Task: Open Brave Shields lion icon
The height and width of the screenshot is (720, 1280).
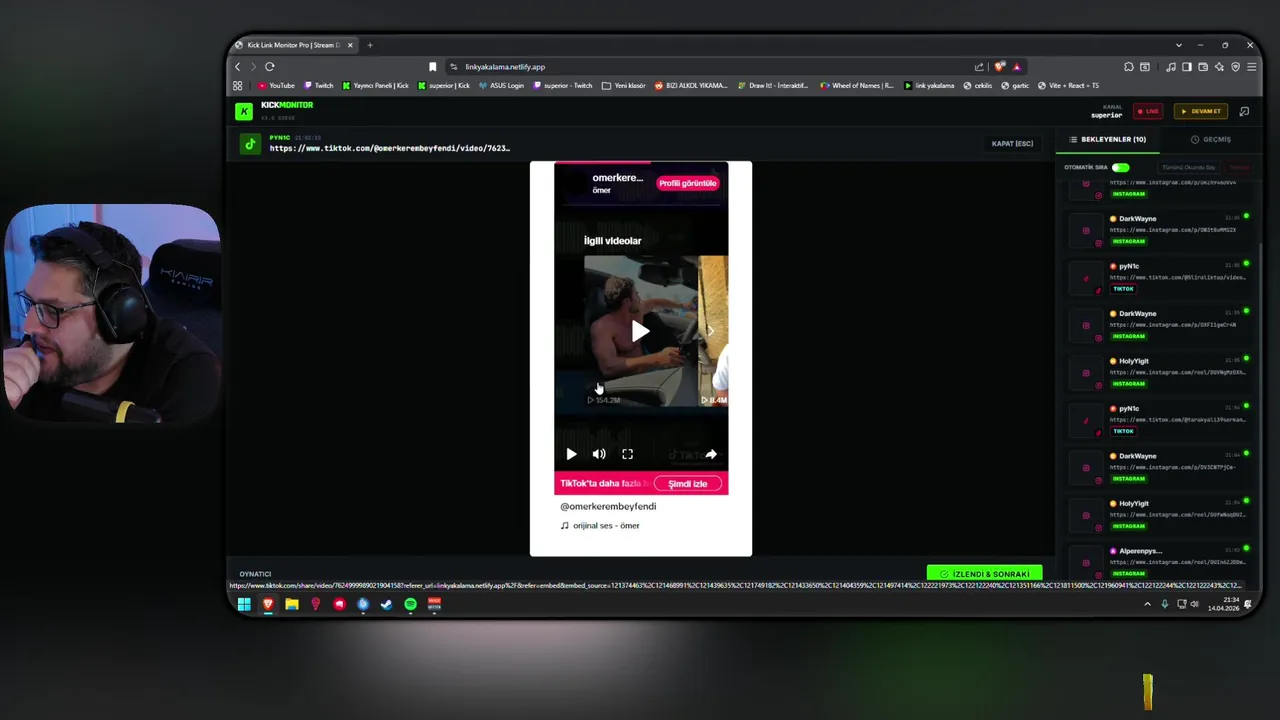Action: coord(999,67)
